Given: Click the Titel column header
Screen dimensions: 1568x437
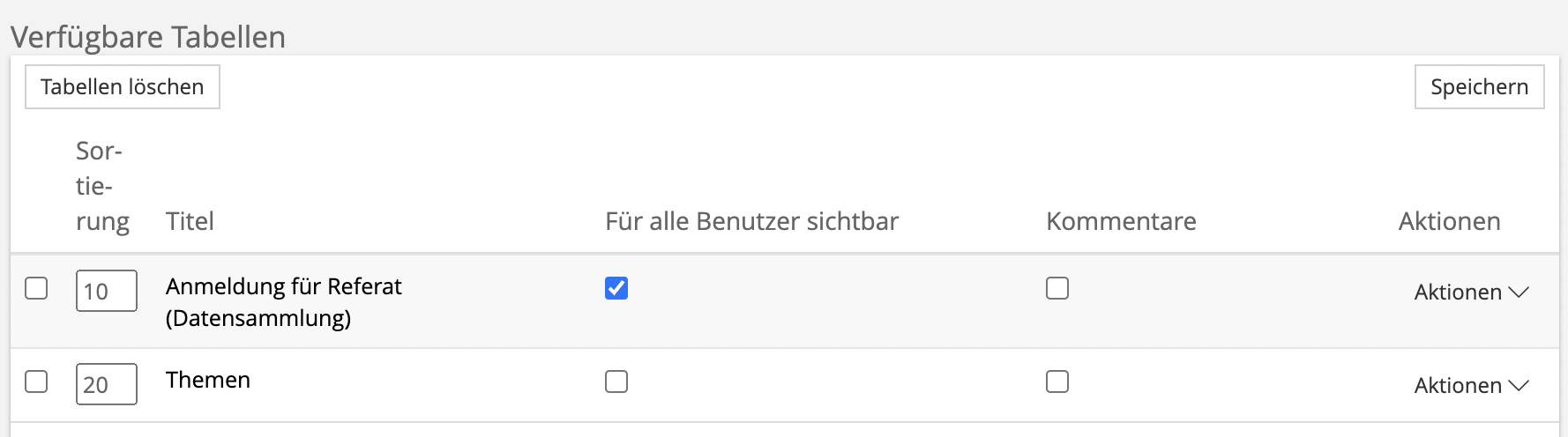Looking at the screenshot, I should coord(190,221).
